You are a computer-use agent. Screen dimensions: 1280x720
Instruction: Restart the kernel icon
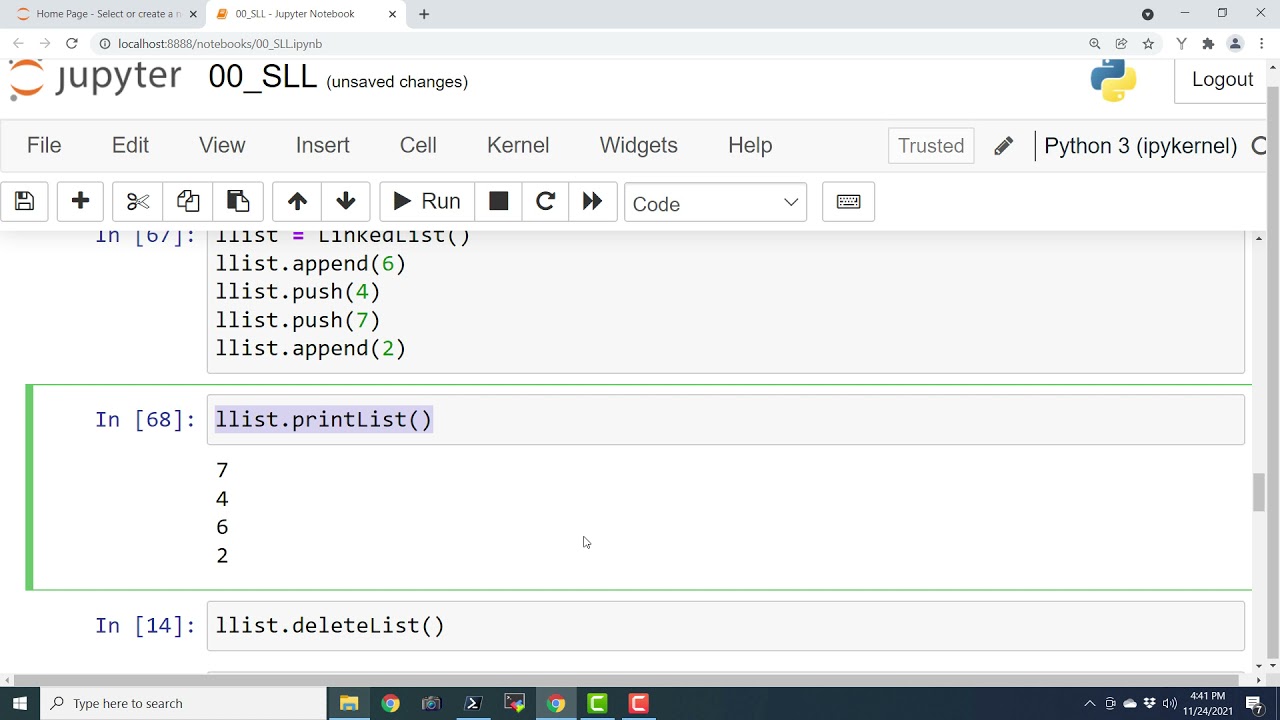[x=545, y=202]
